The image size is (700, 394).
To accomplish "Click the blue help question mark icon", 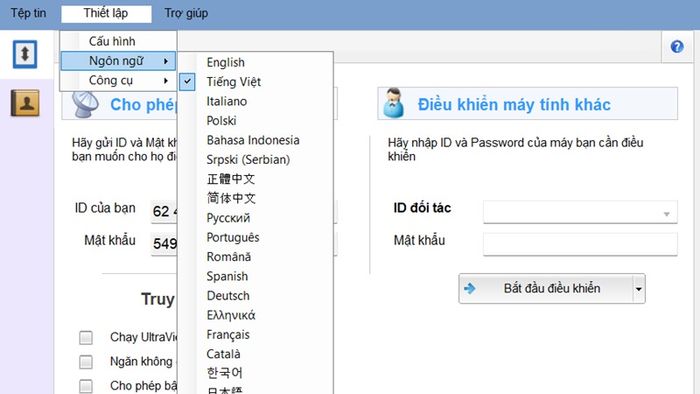I will pos(677,46).
